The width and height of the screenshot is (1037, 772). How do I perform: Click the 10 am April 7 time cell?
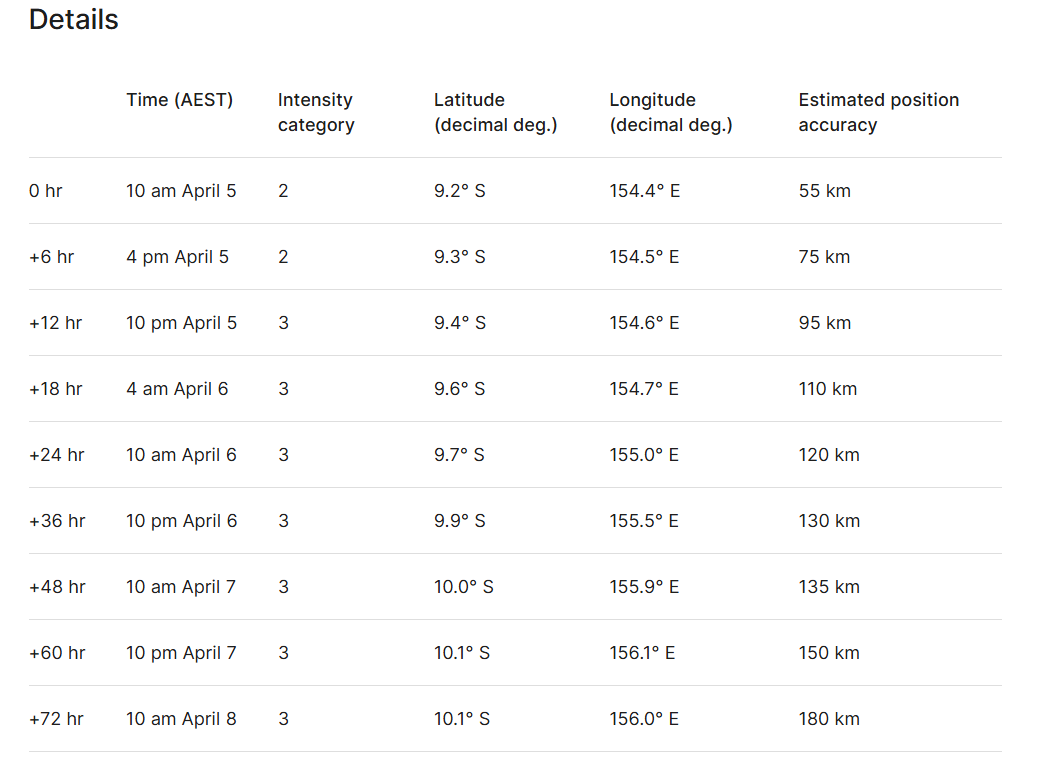(x=181, y=587)
